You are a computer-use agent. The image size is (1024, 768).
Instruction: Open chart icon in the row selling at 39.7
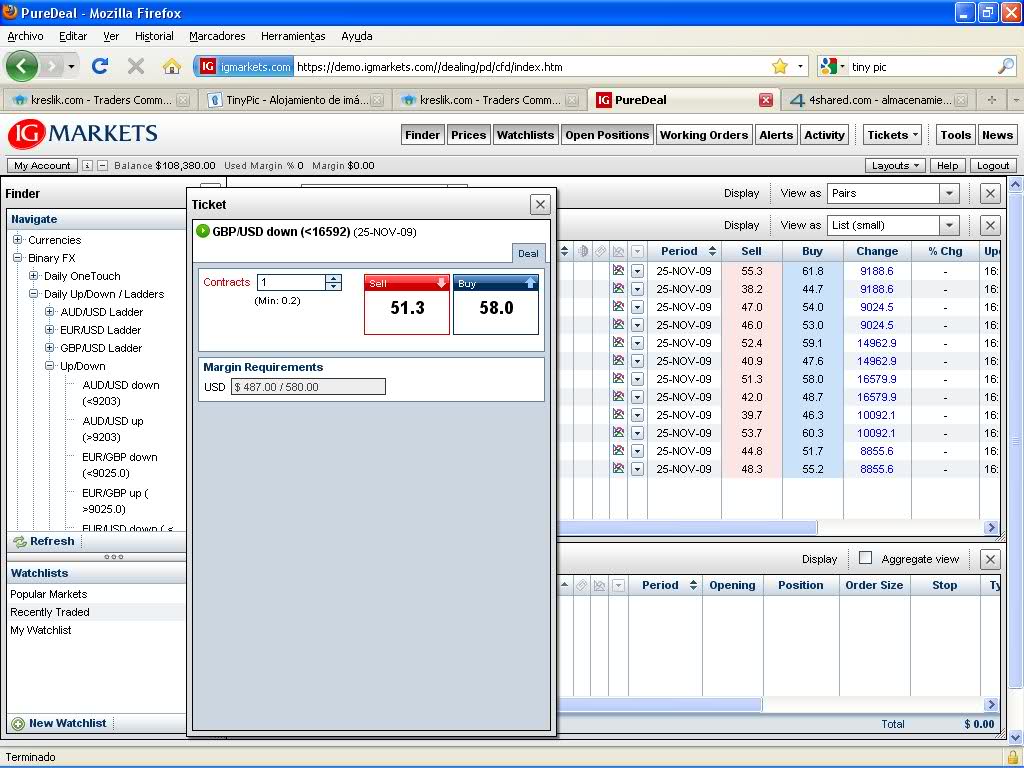tap(618, 414)
